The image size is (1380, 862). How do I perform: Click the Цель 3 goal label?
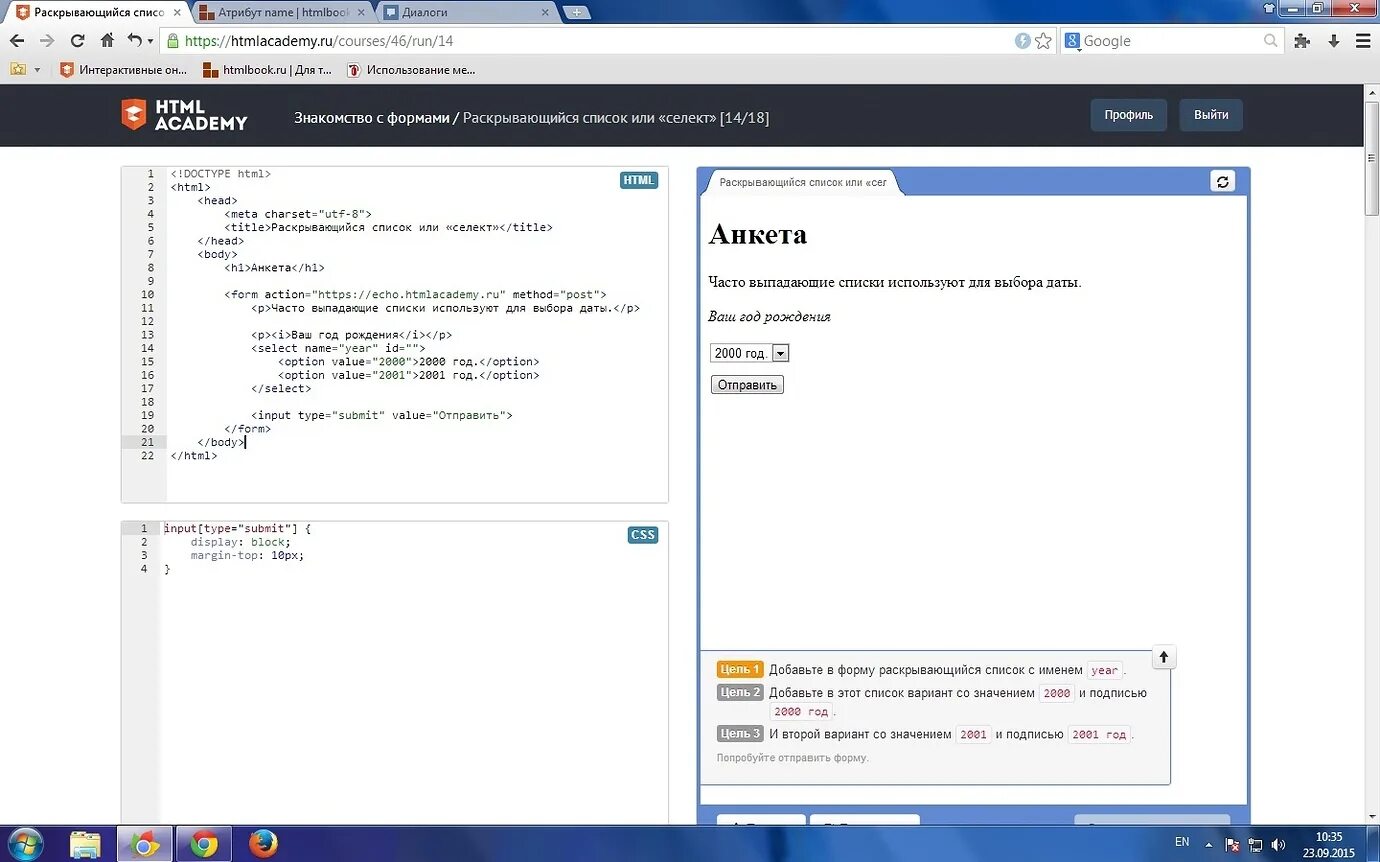pyautogui.click(x=740, y=733)
